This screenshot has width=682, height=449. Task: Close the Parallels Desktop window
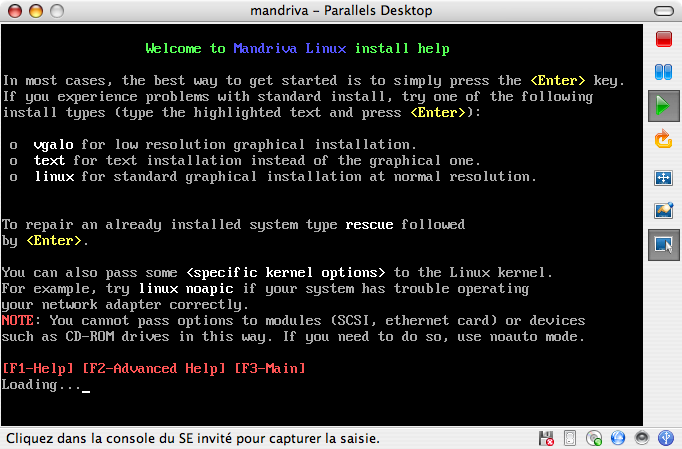tap(15, 11)
